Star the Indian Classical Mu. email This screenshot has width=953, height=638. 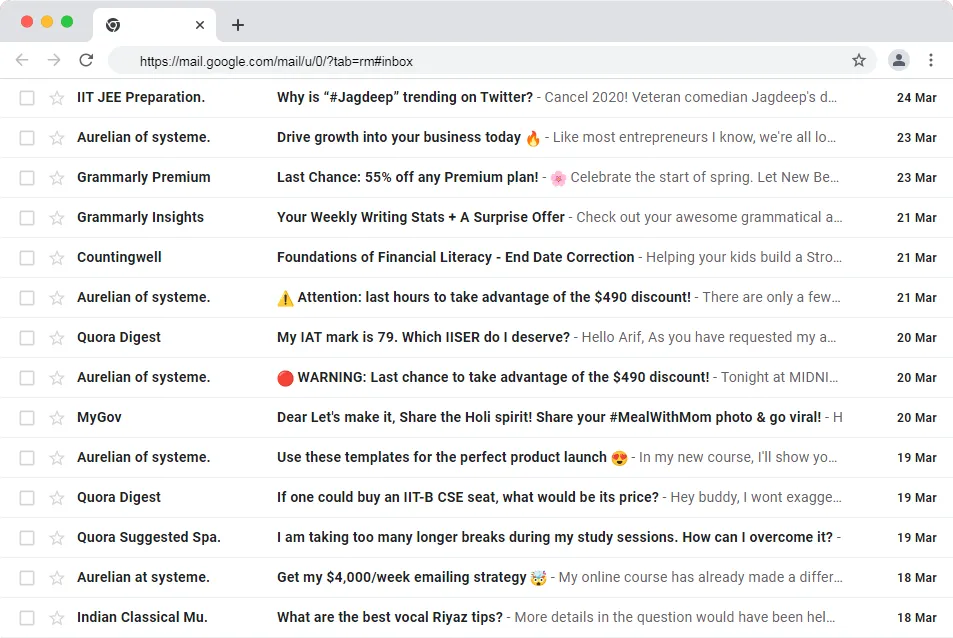57,618
